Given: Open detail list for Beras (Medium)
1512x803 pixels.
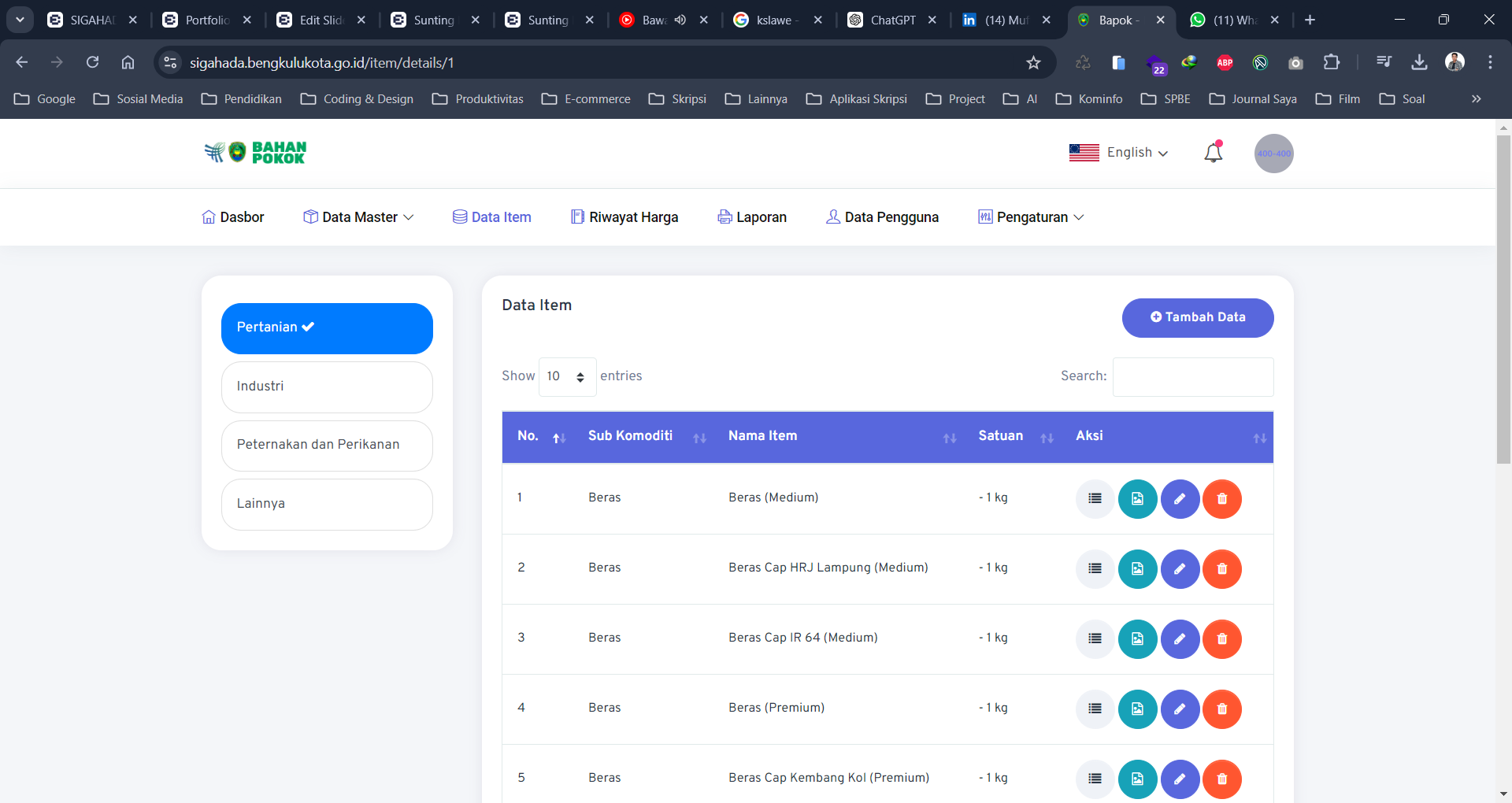Looking at the screenshot, I should [1095, 498].
